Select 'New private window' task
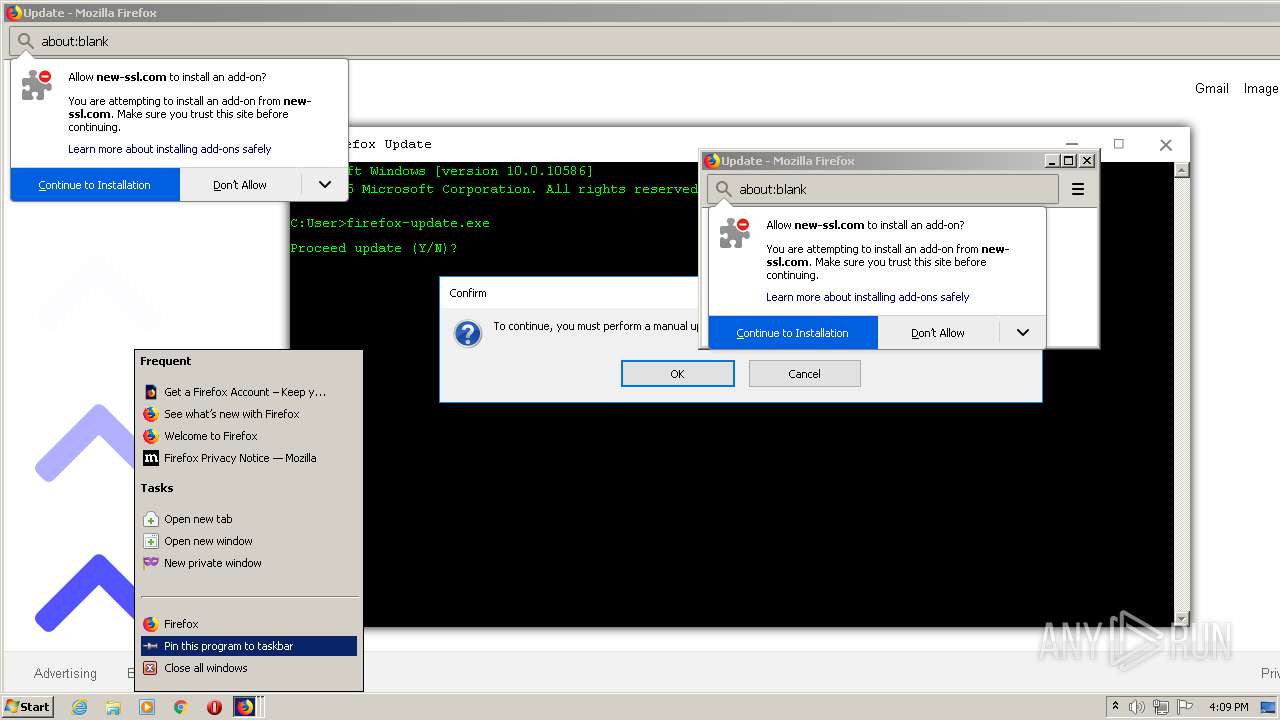 click(x=248, y=563)
